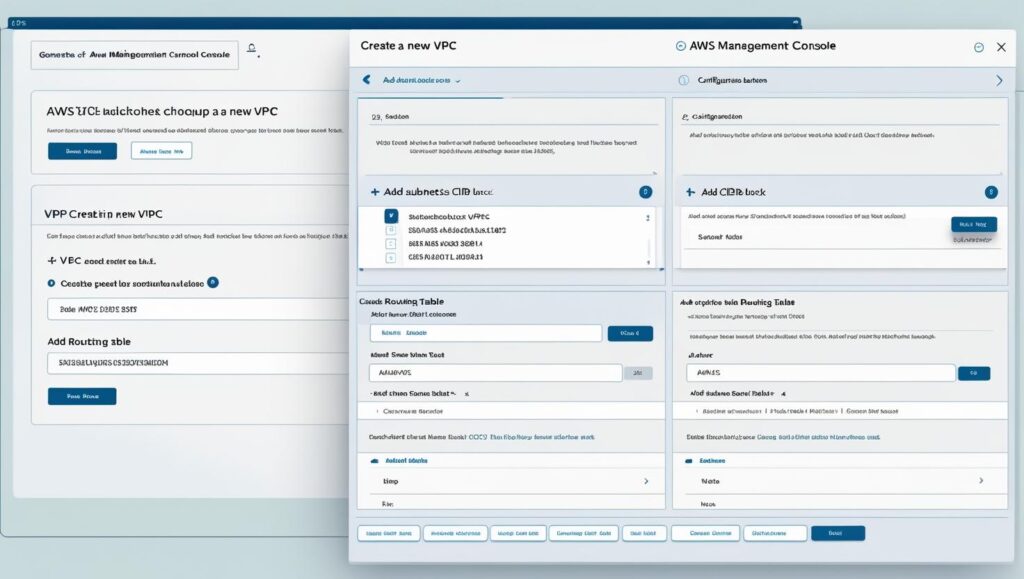Click the blue circle badge in the Add subnets header
The image size is (1024, 579).
[645, 192]
